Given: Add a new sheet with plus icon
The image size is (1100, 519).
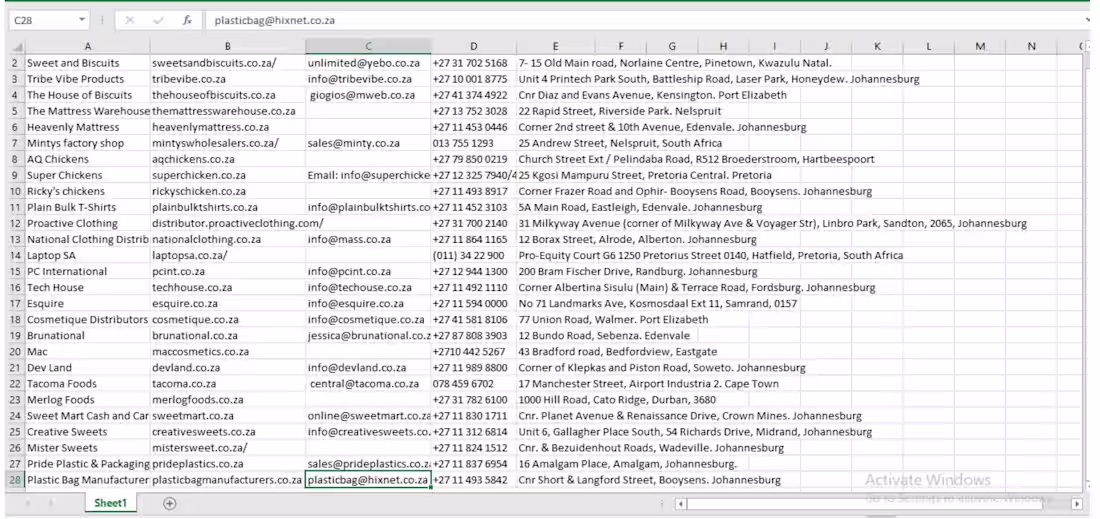Looking at the screenshot, I should 169,503.
